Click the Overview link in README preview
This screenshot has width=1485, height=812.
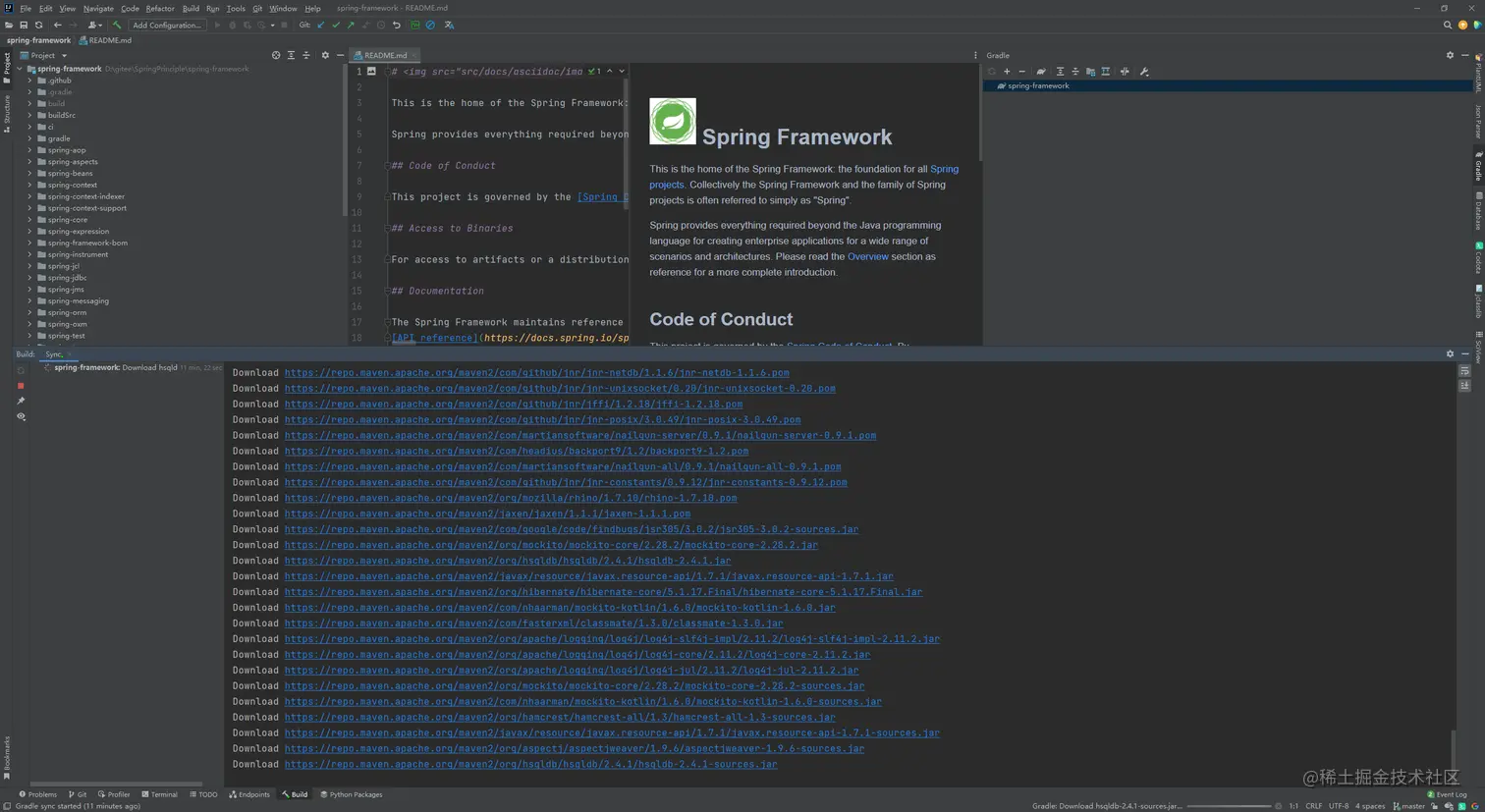coord(868,256)
